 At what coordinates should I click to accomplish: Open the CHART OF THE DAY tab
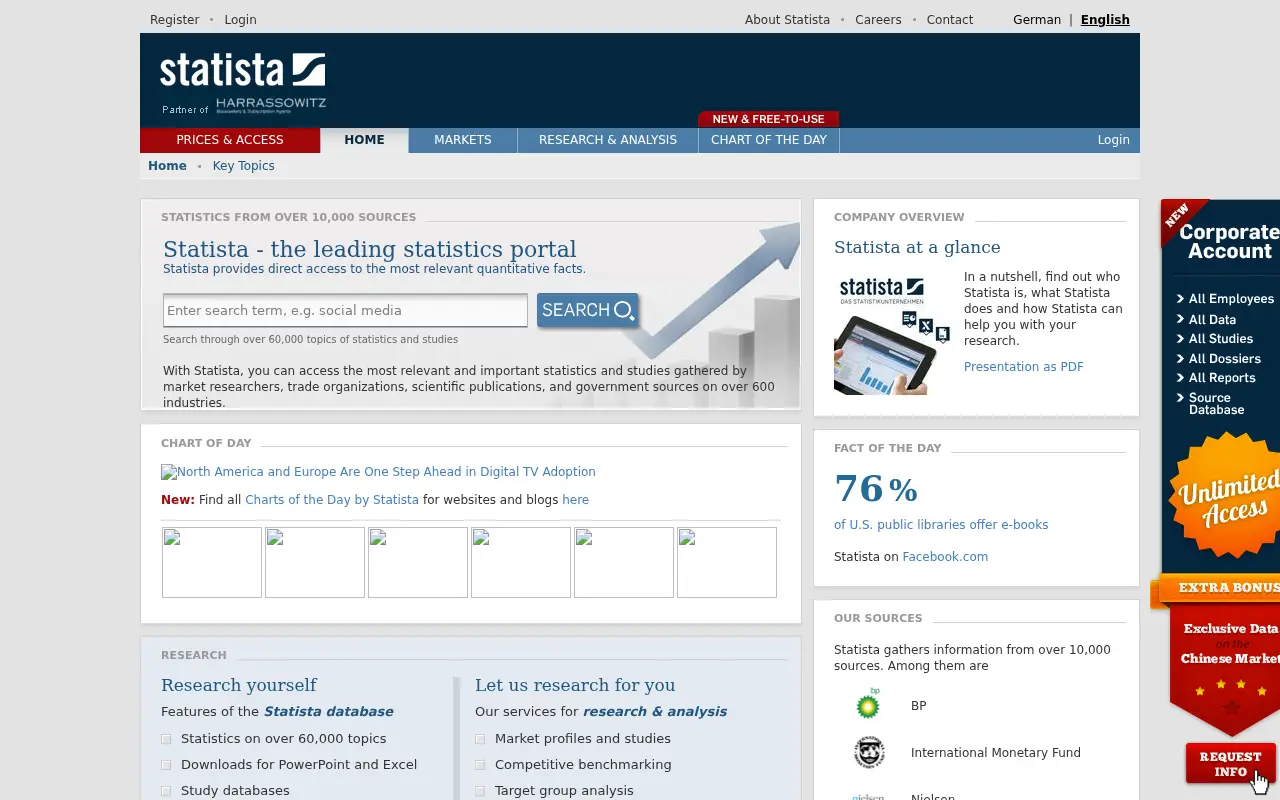769,140
